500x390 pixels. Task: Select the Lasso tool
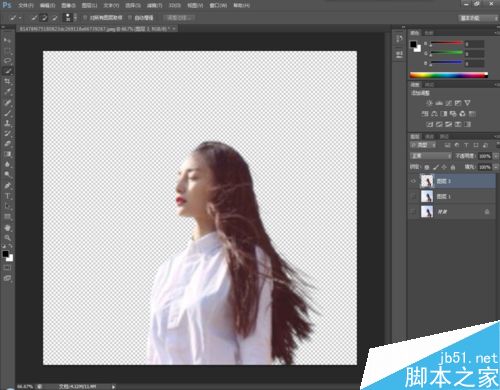(x=7, y=61)
